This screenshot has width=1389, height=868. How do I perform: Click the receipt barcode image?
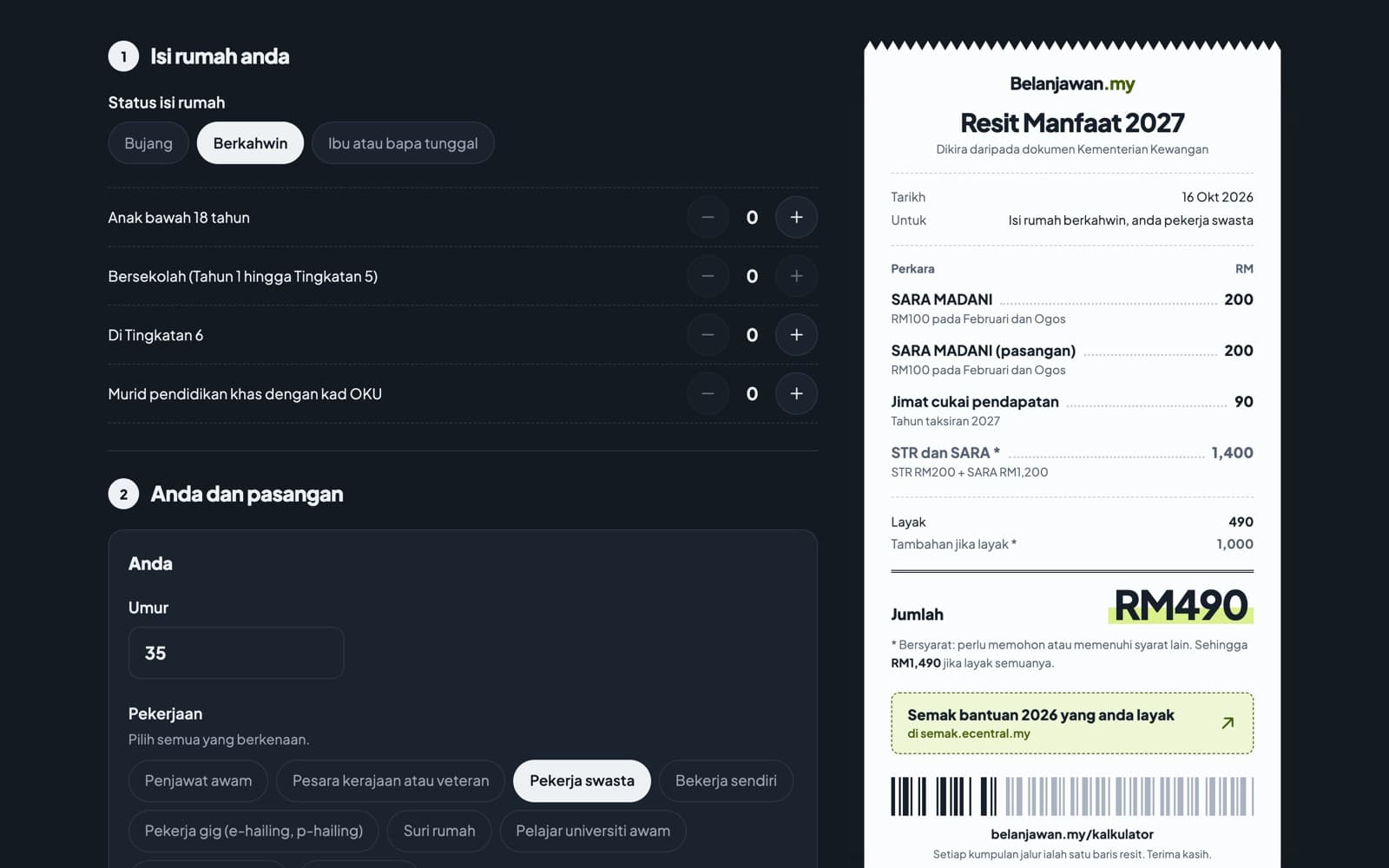1072,796
